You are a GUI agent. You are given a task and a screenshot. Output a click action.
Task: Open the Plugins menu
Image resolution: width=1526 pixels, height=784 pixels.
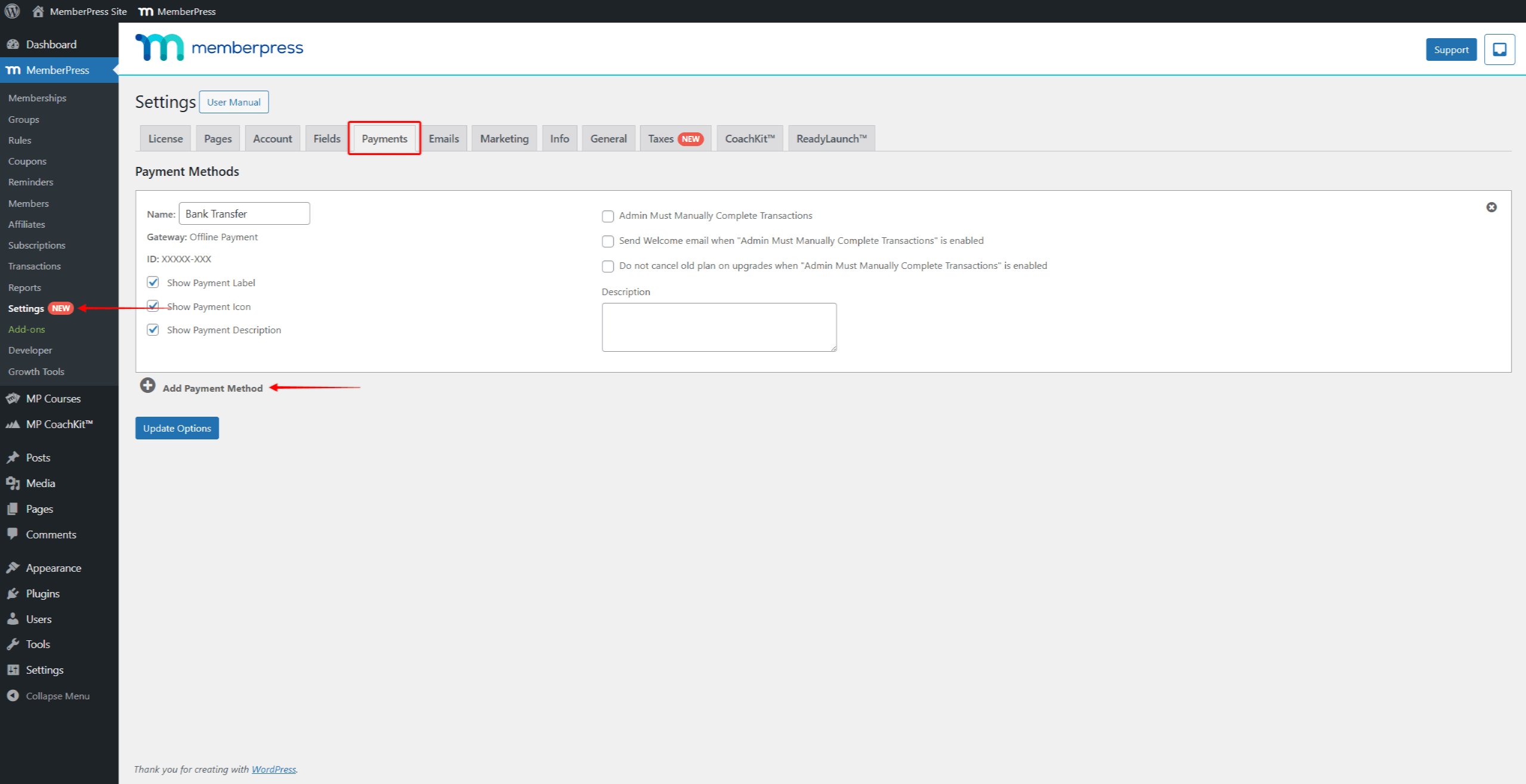[42, 593]
